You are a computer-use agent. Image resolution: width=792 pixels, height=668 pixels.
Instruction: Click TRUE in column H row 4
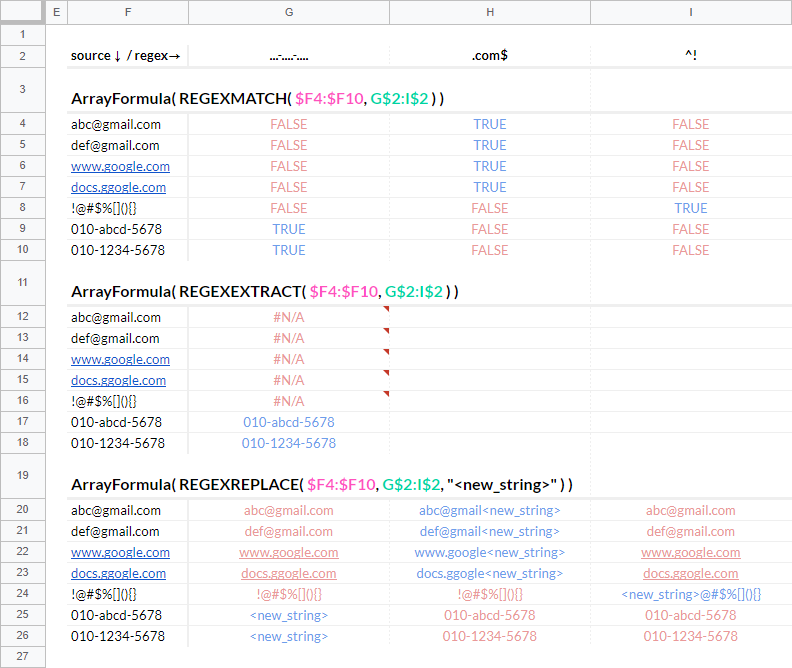pyautogui.click(x=490, y=124)
